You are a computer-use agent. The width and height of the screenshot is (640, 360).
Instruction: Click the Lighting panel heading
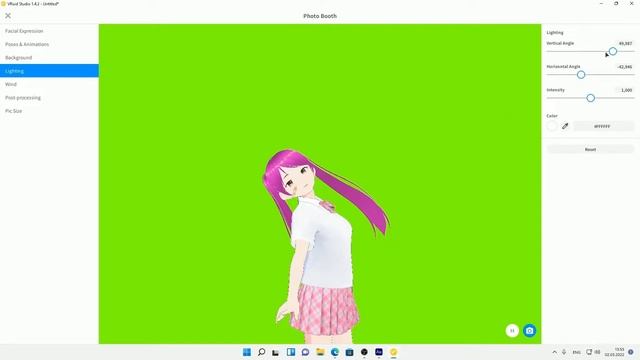(x=555, y=32)
